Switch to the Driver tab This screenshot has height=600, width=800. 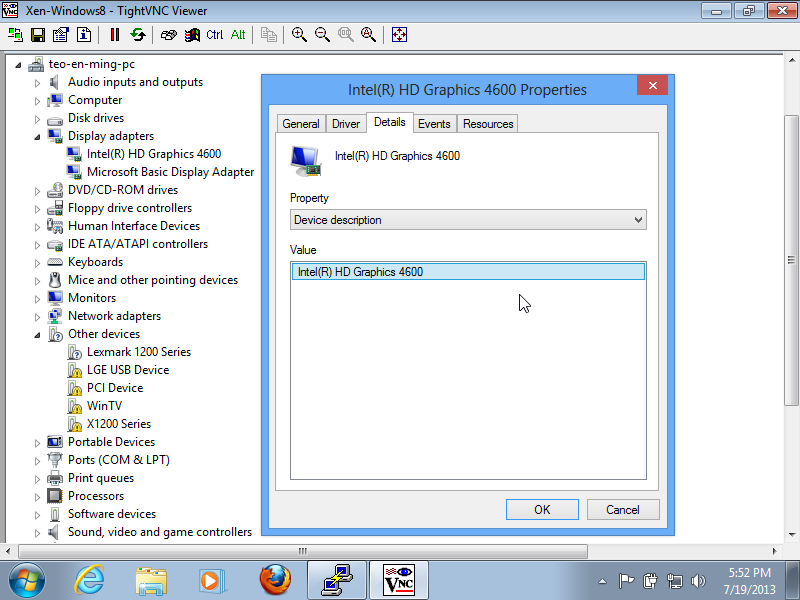(346, 124)
